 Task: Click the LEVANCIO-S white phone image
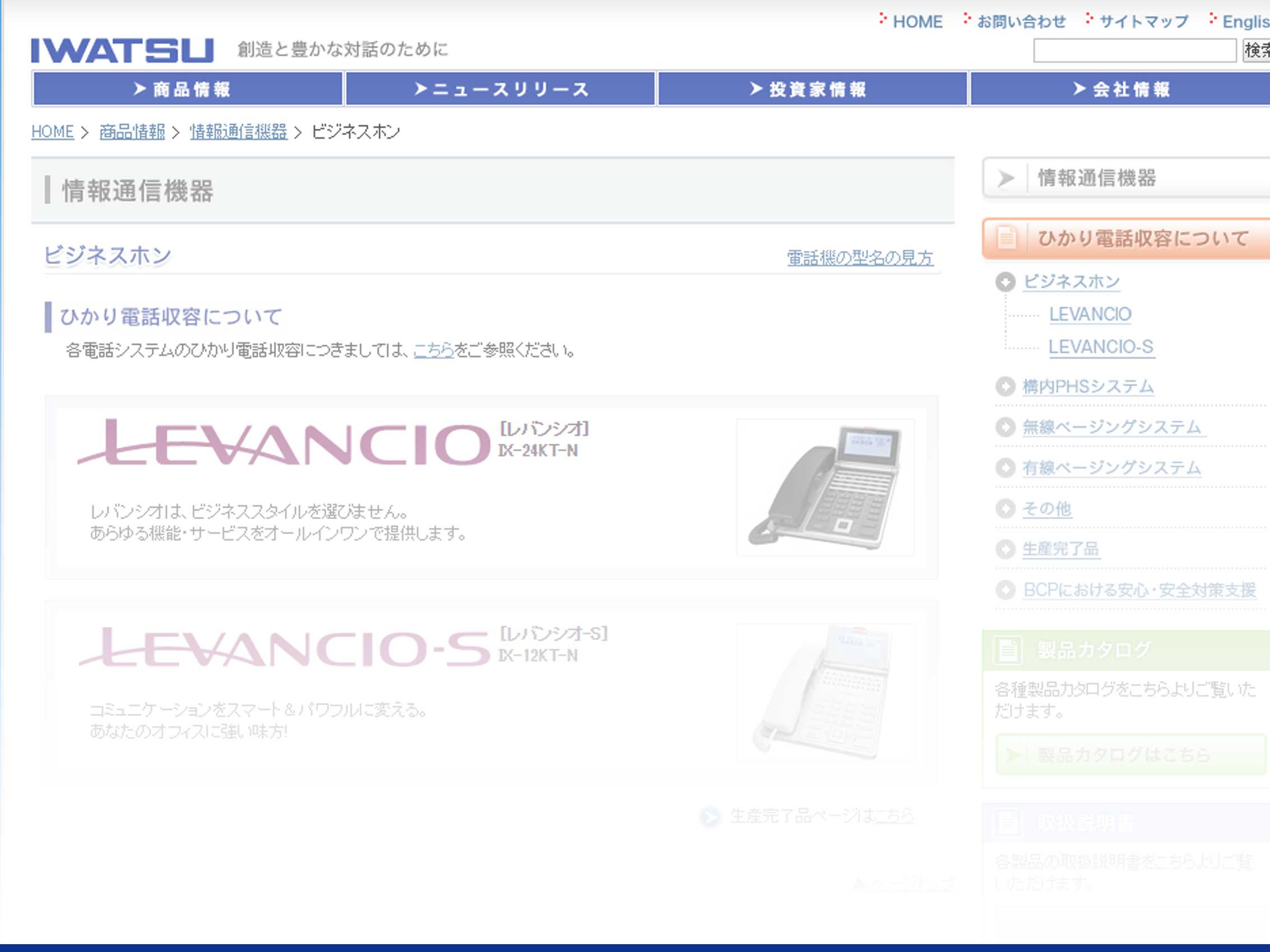pyautogui.click(x=825, y=692)
